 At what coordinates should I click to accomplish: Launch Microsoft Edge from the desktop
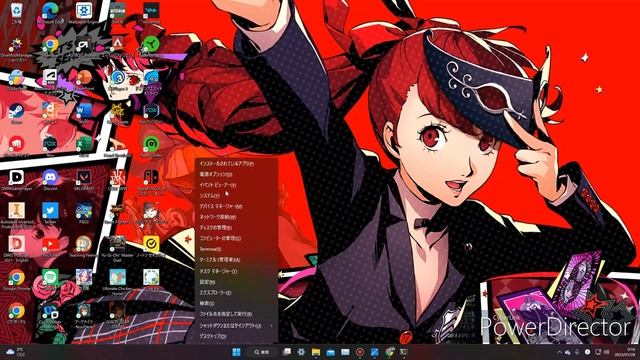[x=50, y=12]
